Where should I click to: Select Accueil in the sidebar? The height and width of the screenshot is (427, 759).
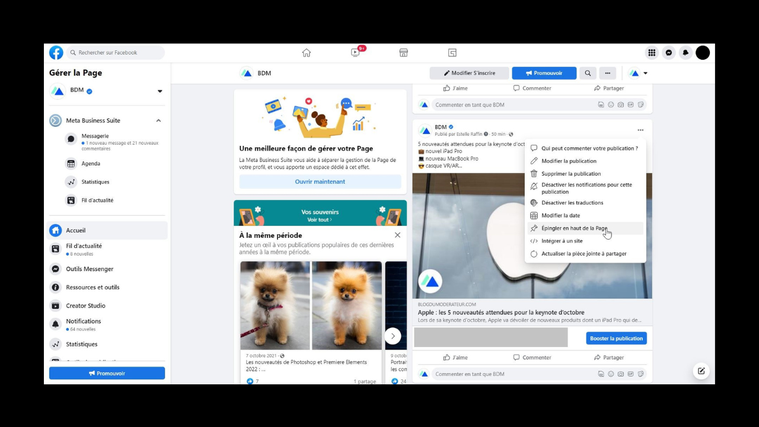tap(107, 230)
